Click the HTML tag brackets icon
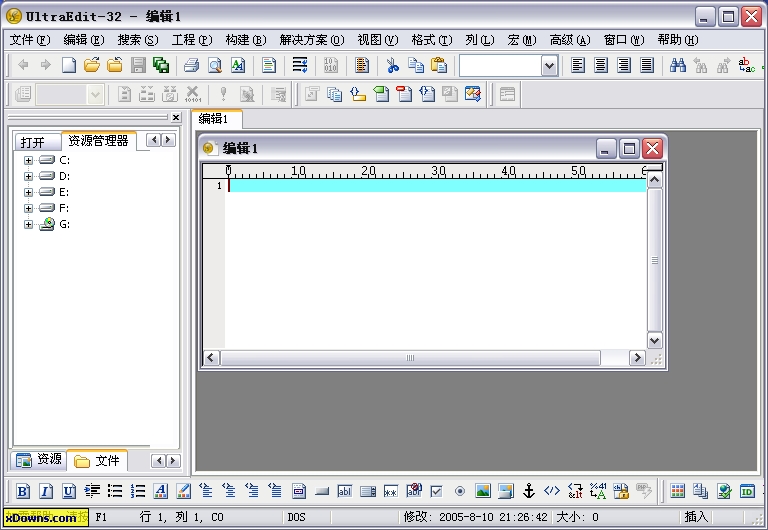 (x=552, y=491)
